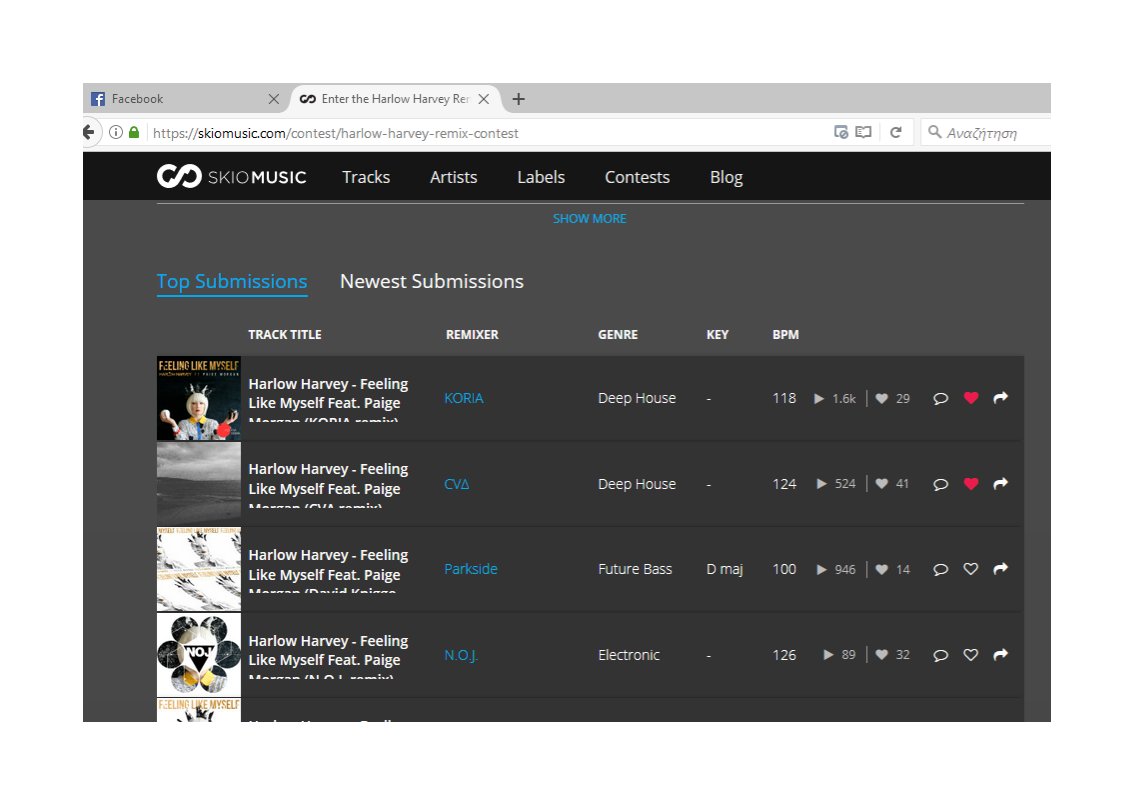Open reader view book icon
The height and width of the screenshot is (793, 1122).
[864, 132]
